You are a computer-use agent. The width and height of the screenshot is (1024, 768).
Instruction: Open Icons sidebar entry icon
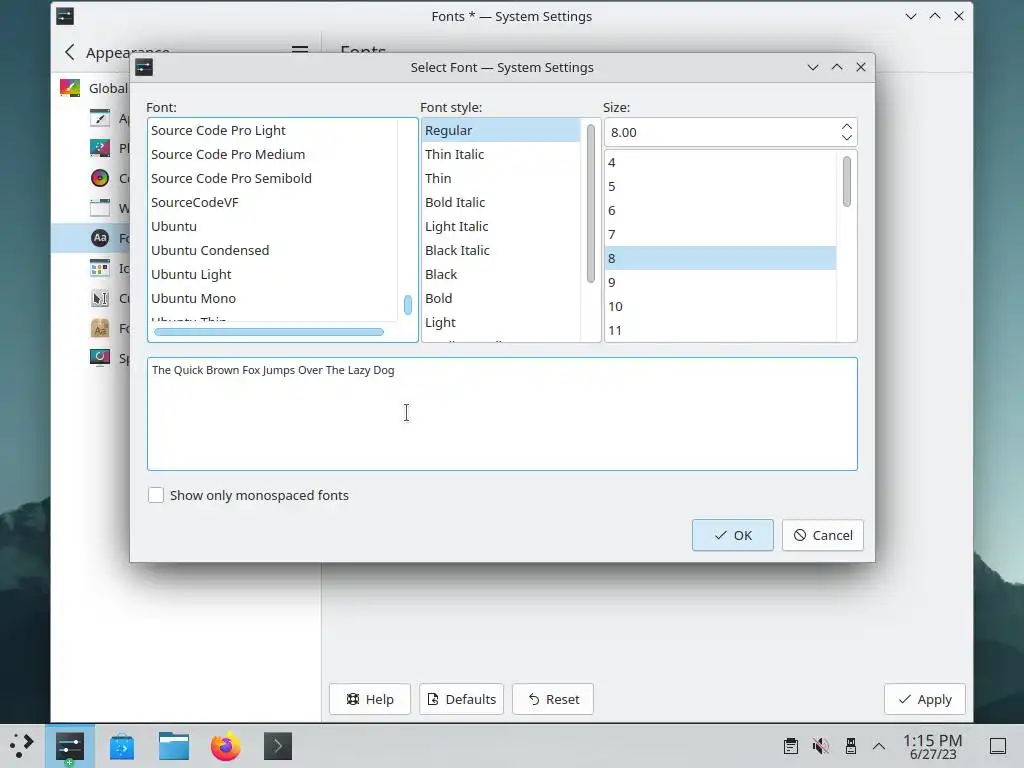click(x=100, y=268)
